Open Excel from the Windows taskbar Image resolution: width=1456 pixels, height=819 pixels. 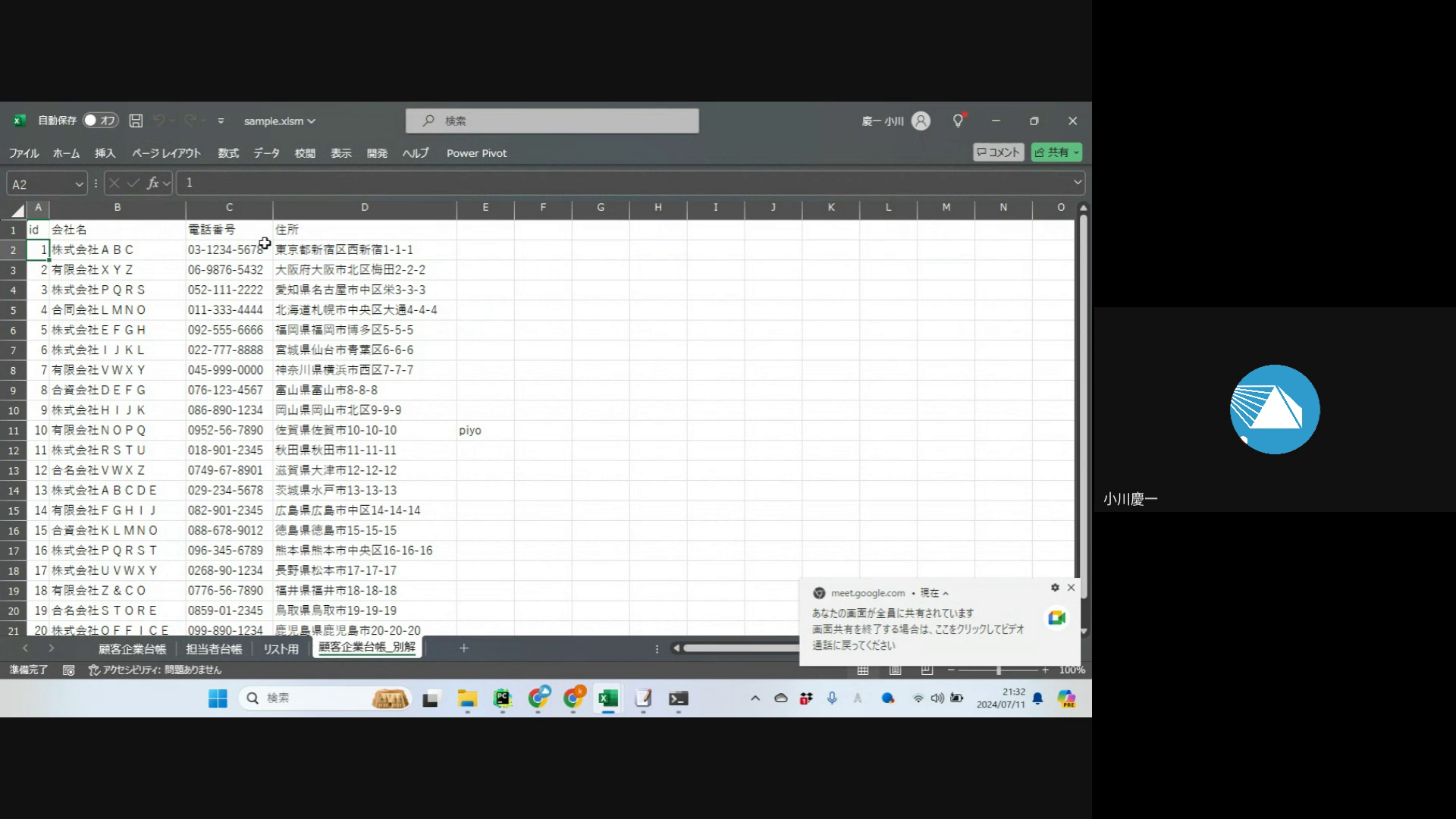coord(608,698)
